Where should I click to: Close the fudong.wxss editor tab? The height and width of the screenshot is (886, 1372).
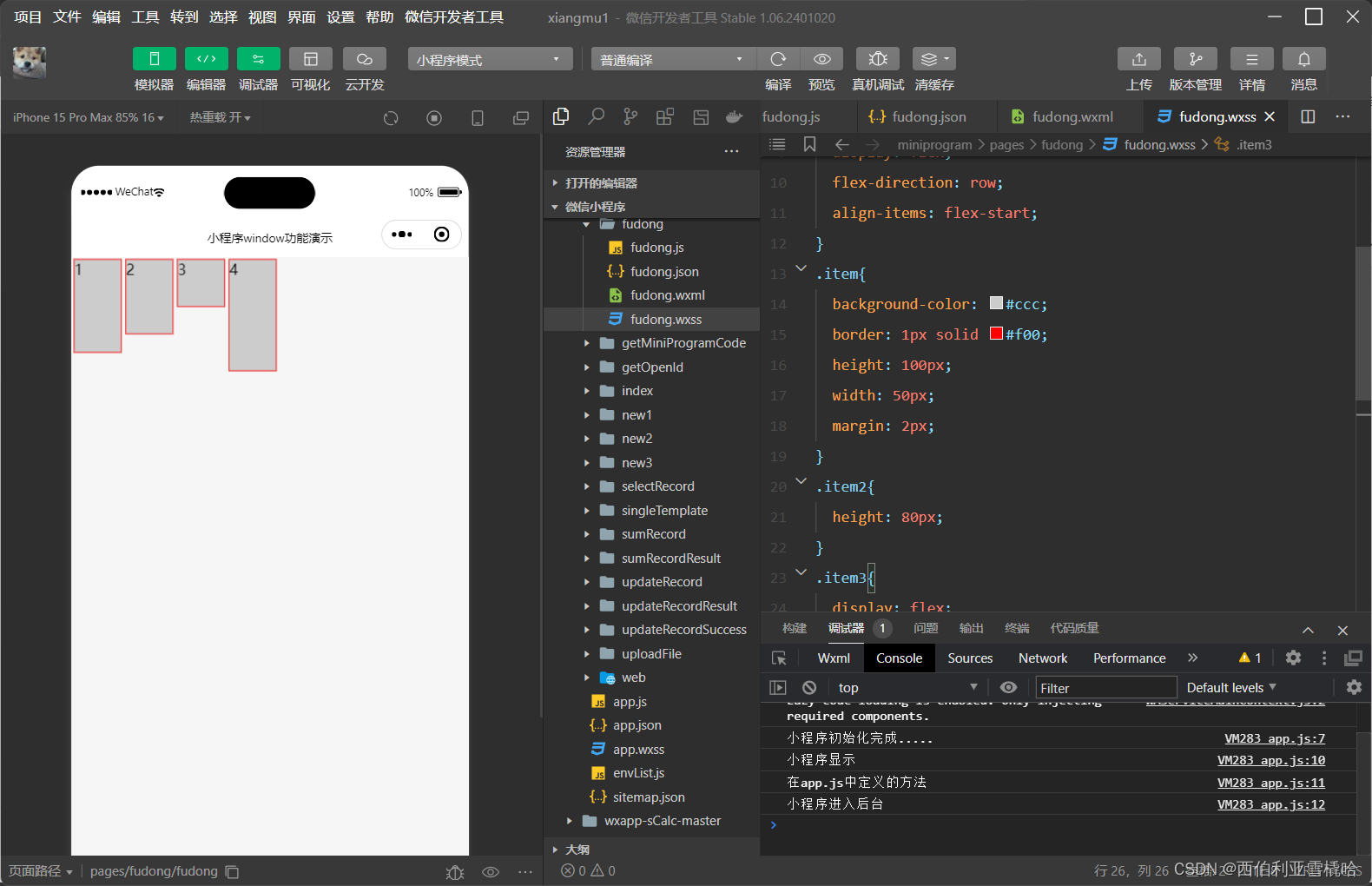coord(1270,116)
